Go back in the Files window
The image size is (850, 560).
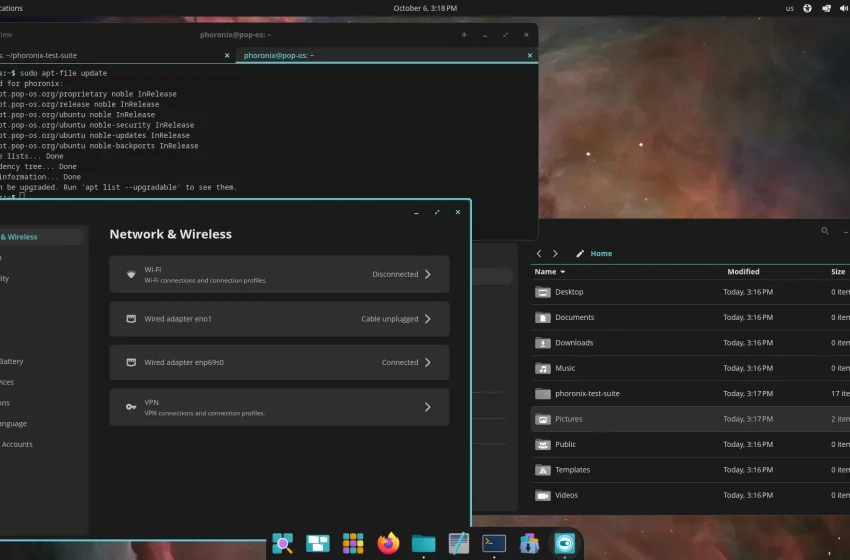[x=539, y=253]
